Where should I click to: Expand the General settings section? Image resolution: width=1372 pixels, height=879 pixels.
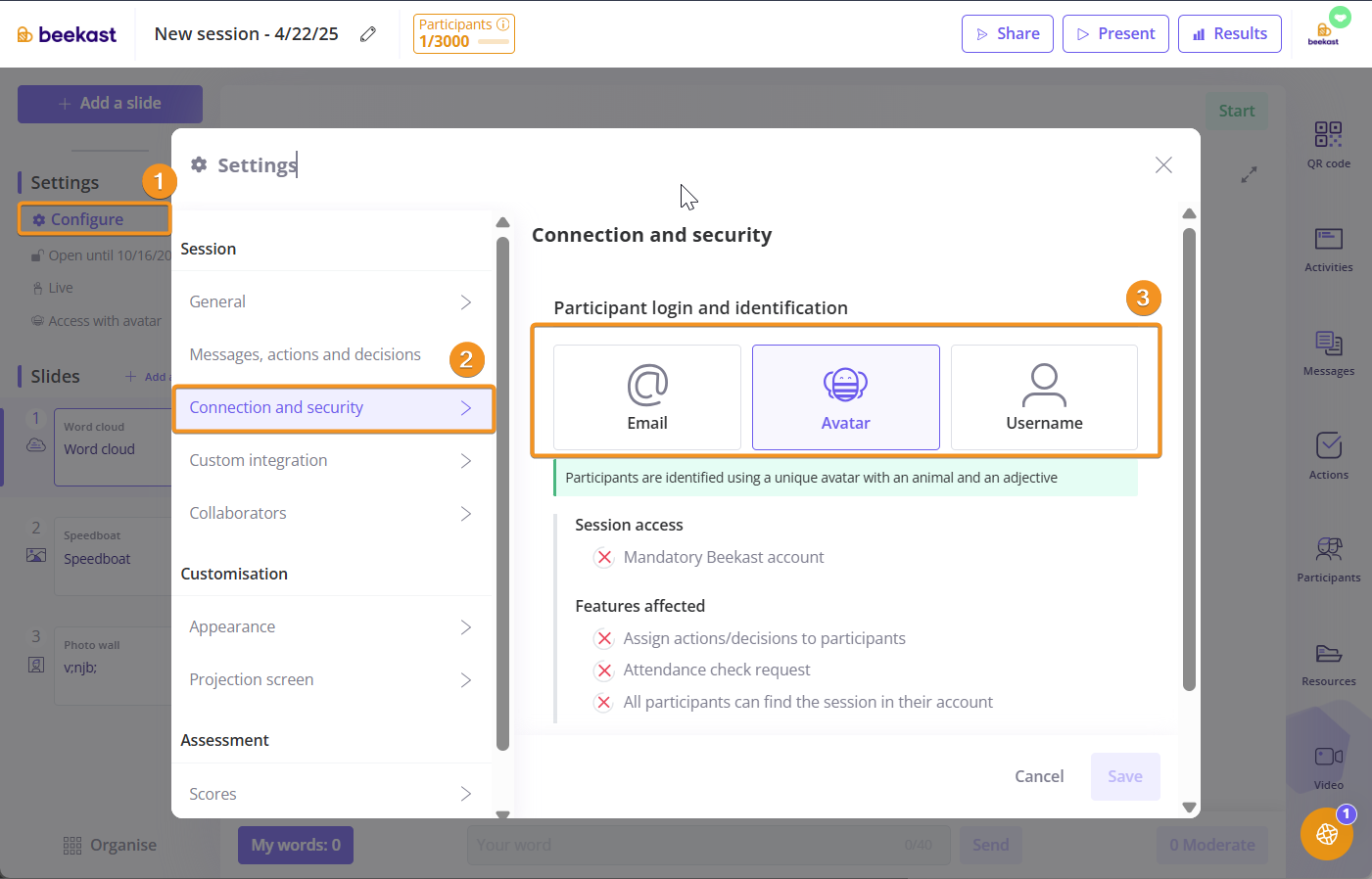(x=332, y=302)
